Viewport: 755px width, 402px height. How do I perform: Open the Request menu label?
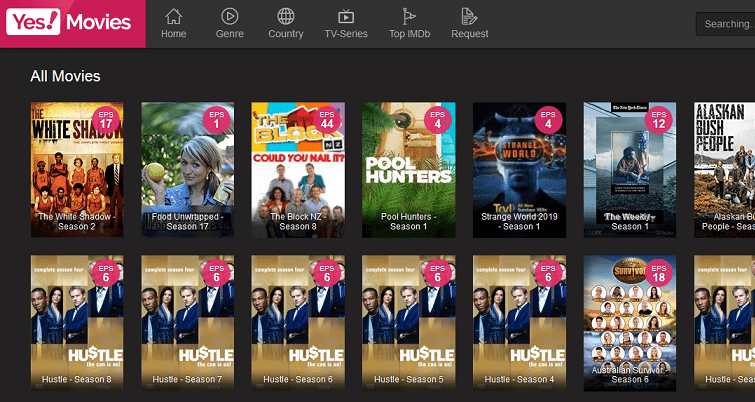(469, 34)
